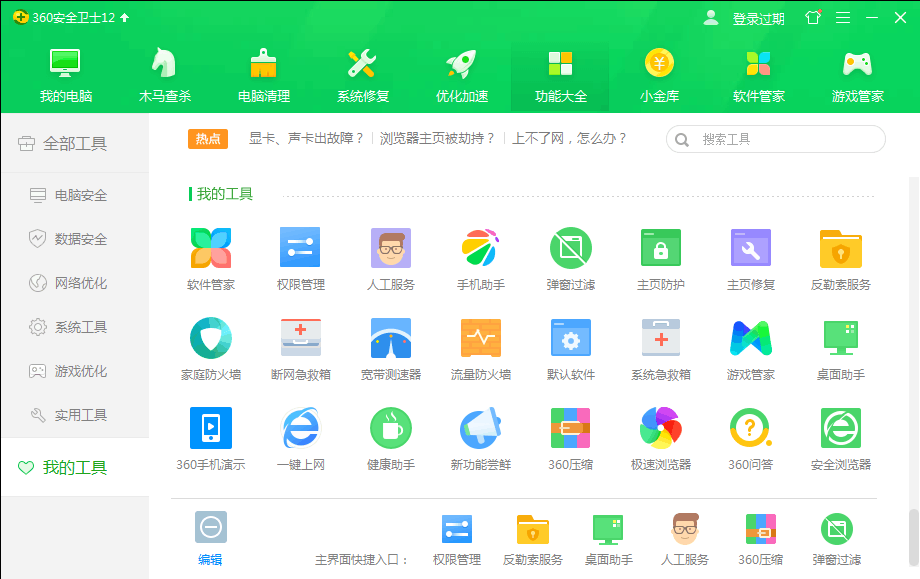
Task: Open 默认软件 settings tool
Action: tap(571, 338)
